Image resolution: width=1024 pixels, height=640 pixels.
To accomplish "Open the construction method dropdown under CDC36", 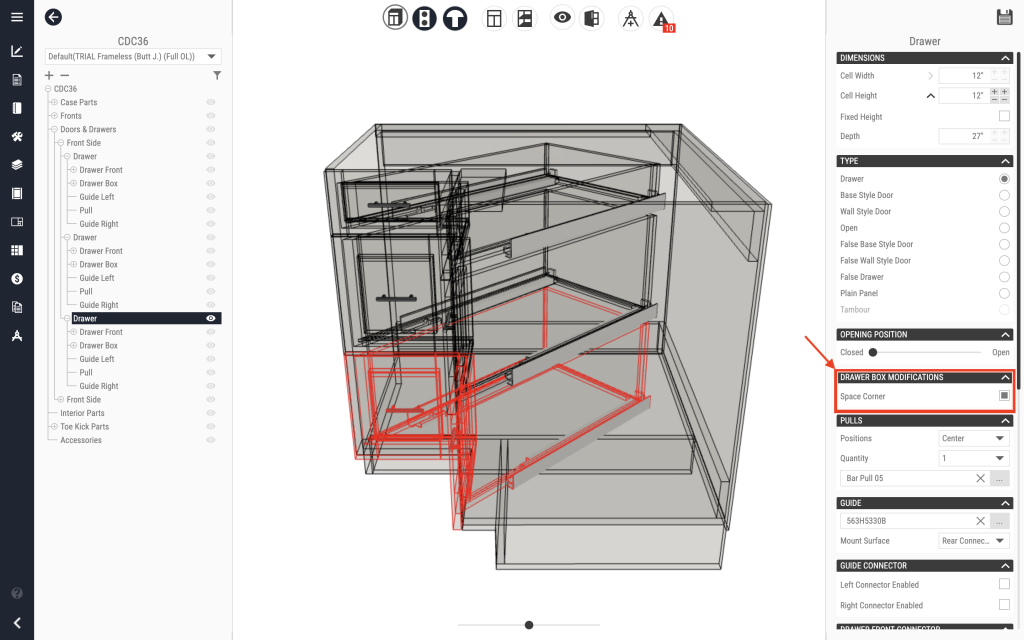I will [x=133, y=57].
